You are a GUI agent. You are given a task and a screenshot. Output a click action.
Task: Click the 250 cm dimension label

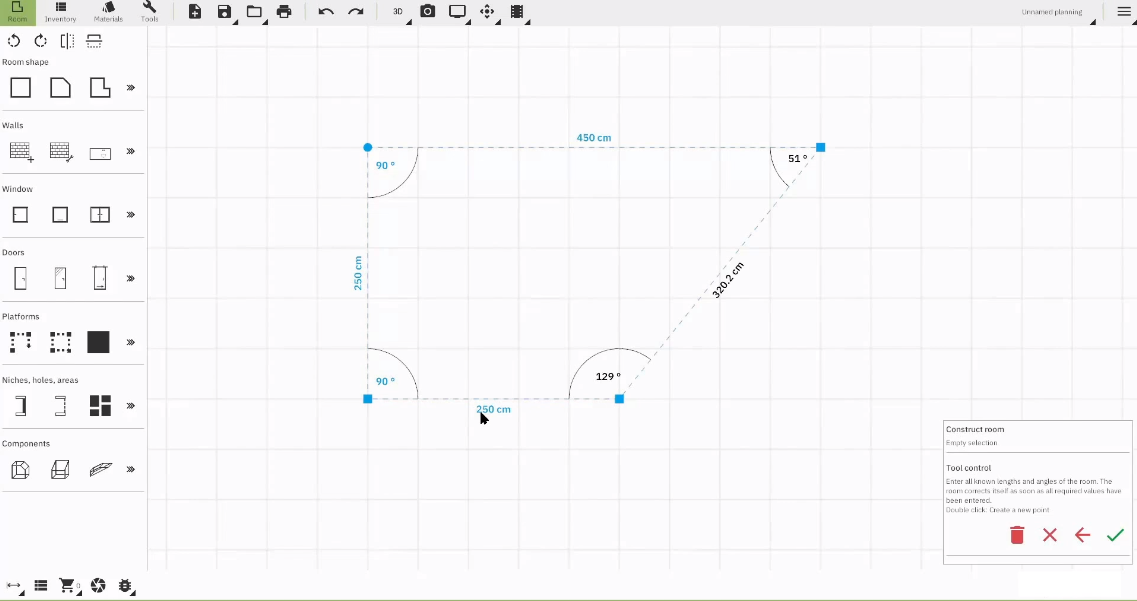[493, 409]
